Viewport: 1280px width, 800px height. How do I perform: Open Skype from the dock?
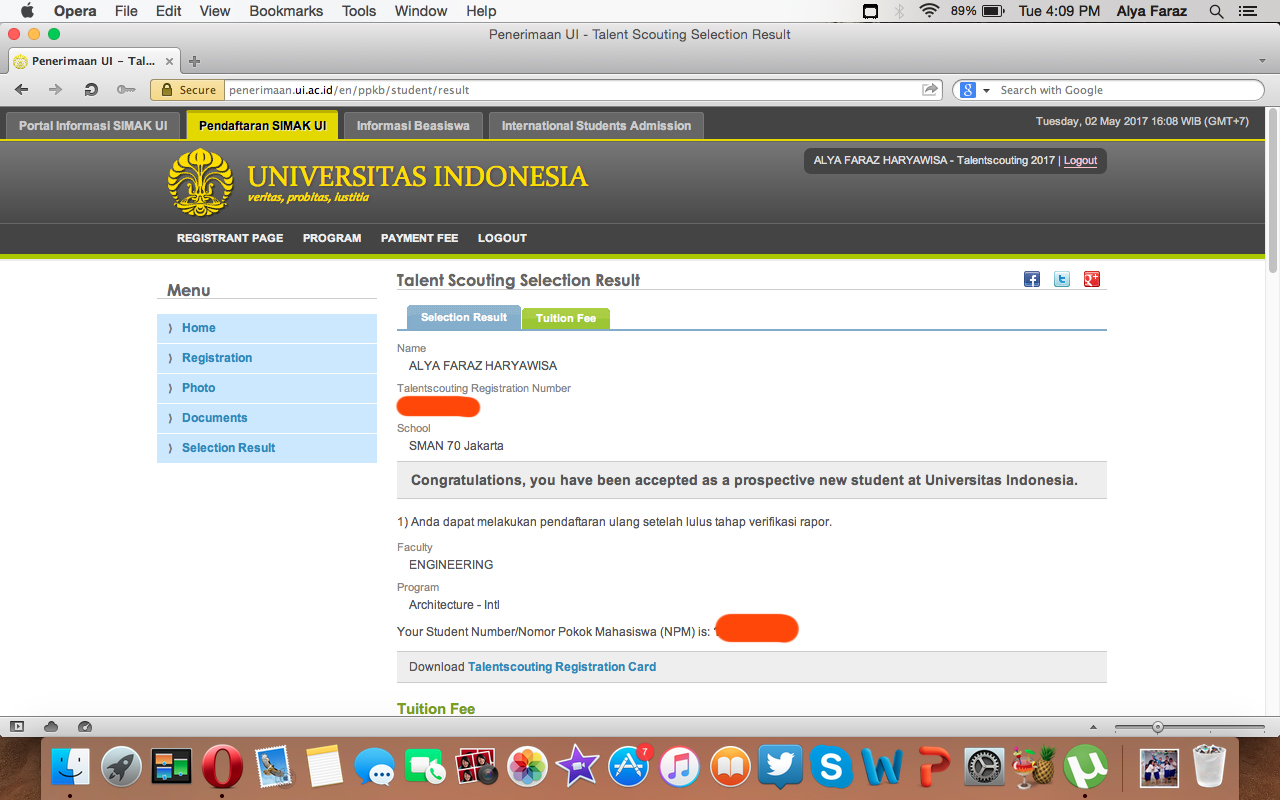point(831,766)
